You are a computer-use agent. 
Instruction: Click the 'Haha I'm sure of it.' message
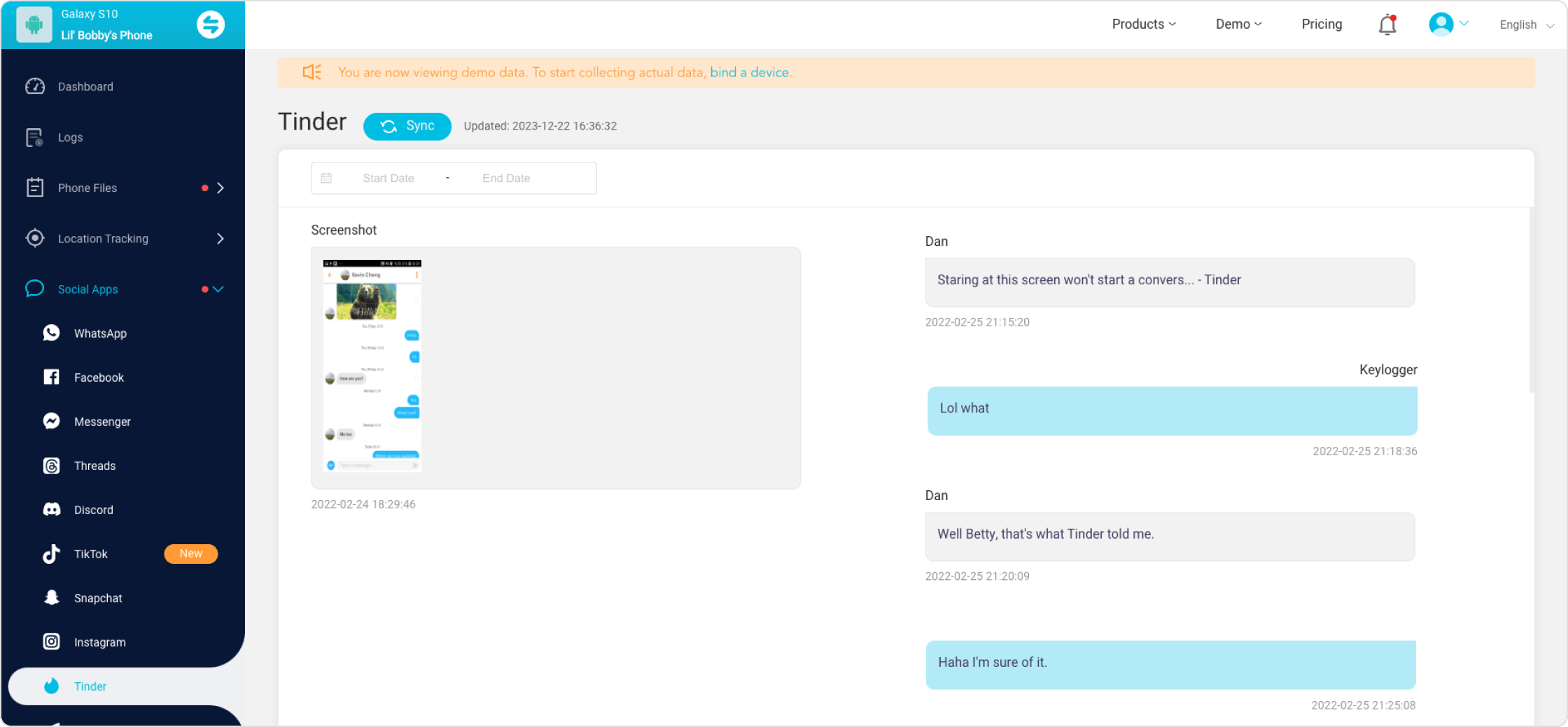[1170, 665]
